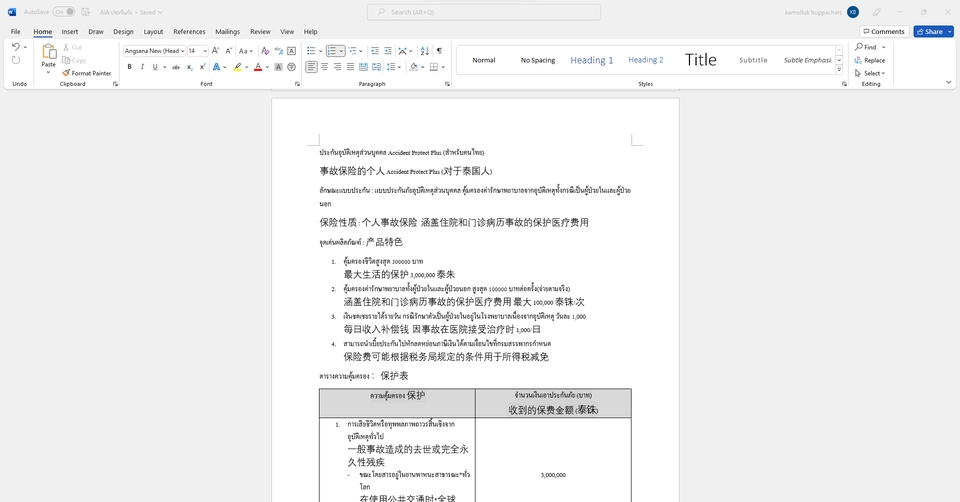960x502 pixels.
Task: Click the Comments button
Action: (884, 31)
